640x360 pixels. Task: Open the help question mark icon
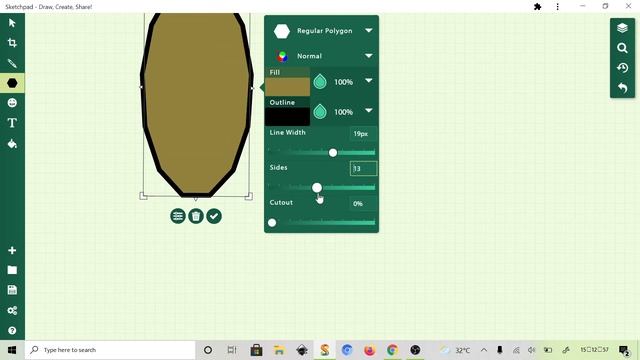click(x=12, y=330)
